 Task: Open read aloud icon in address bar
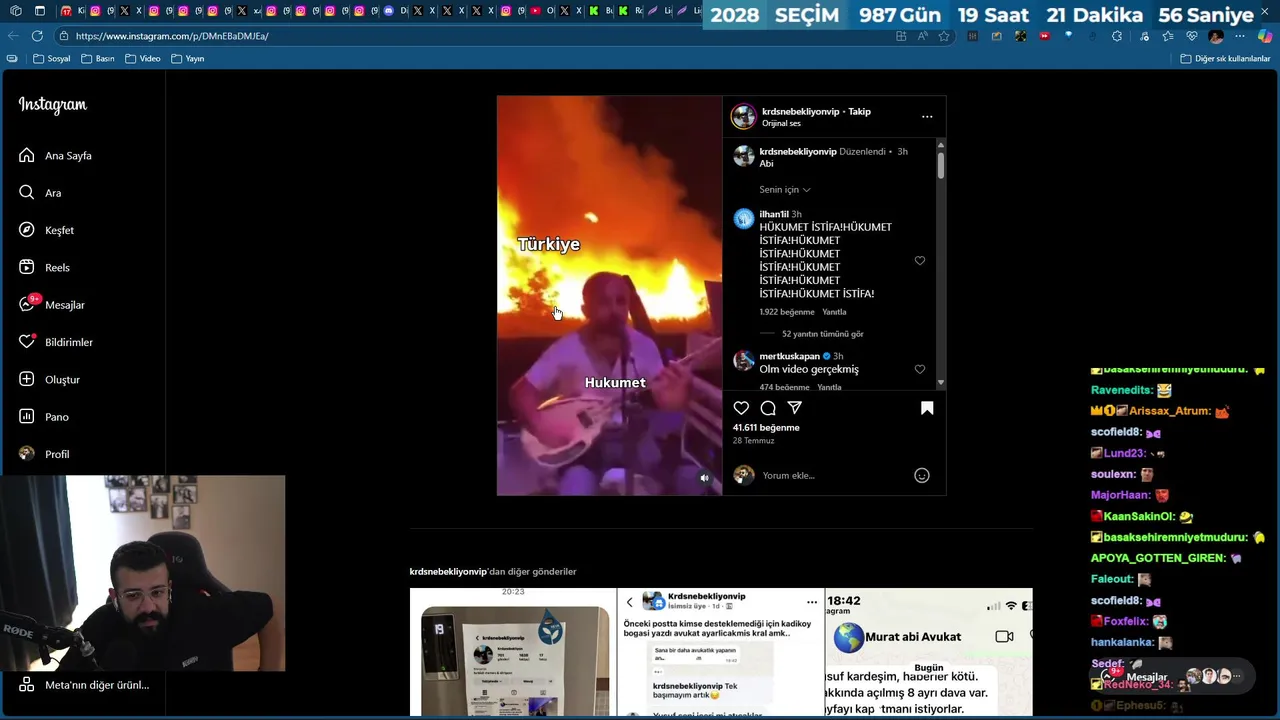tap(922, 36)
